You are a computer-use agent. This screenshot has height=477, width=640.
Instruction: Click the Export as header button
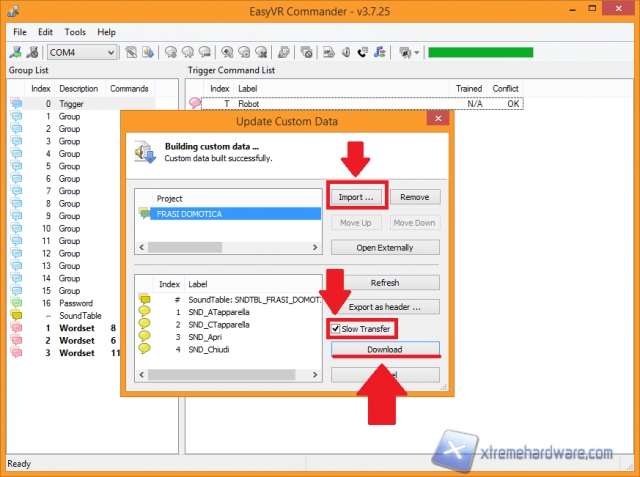(x=385, y=307)
